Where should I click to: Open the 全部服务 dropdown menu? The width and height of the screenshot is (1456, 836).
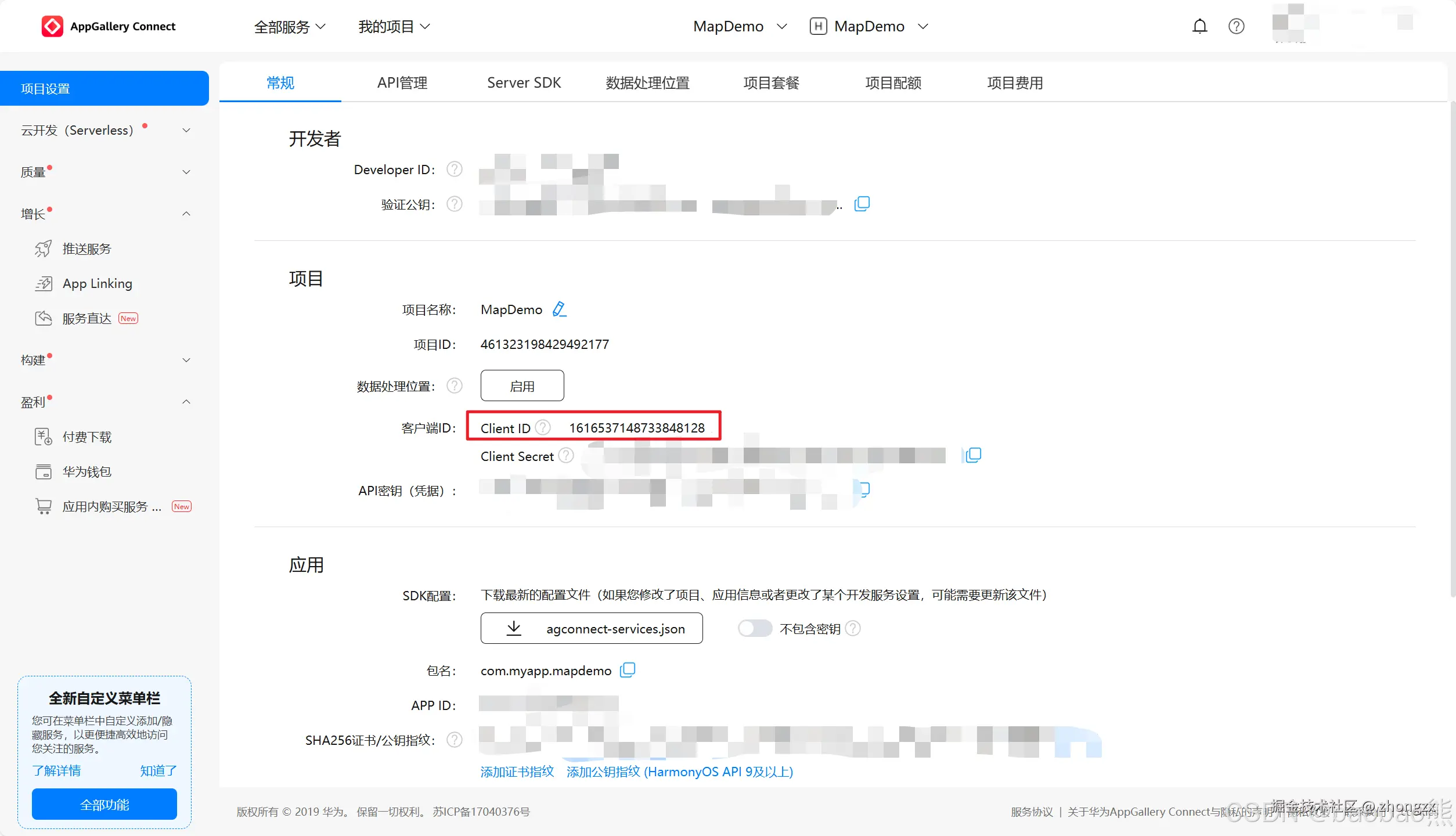(x=289, y=27)
